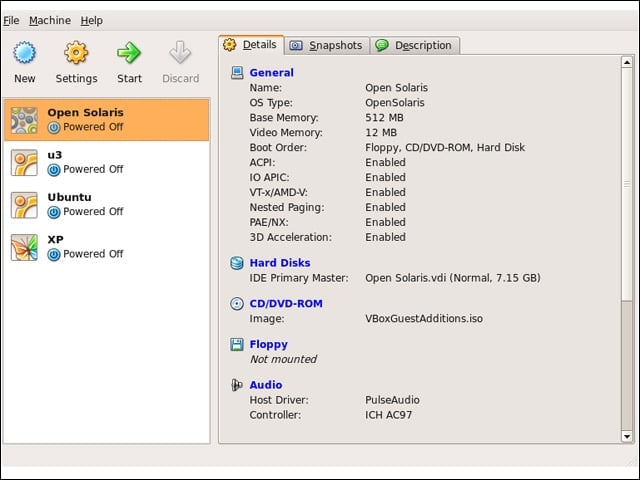The image size is (640, 480).
Task: Click the grayed Discard arrow icon
Action: point(180,52)
